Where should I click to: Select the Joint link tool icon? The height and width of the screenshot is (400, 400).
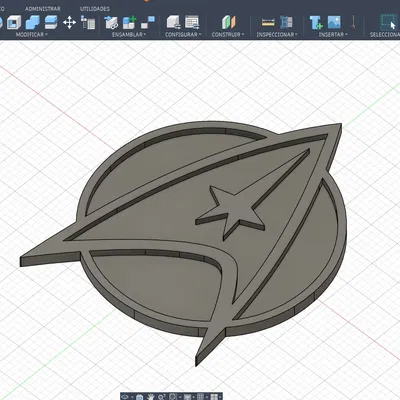click(111, 23)
